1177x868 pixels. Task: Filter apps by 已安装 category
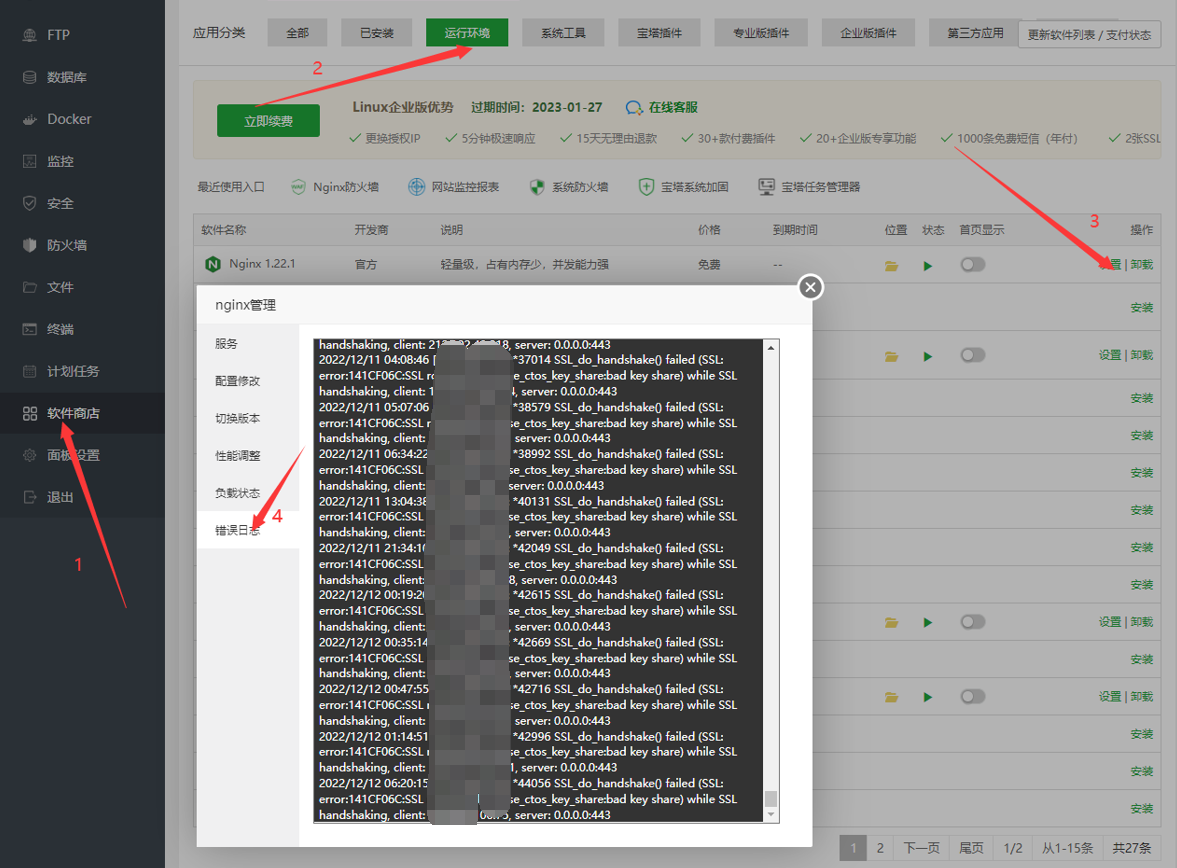tap(377, 33)
